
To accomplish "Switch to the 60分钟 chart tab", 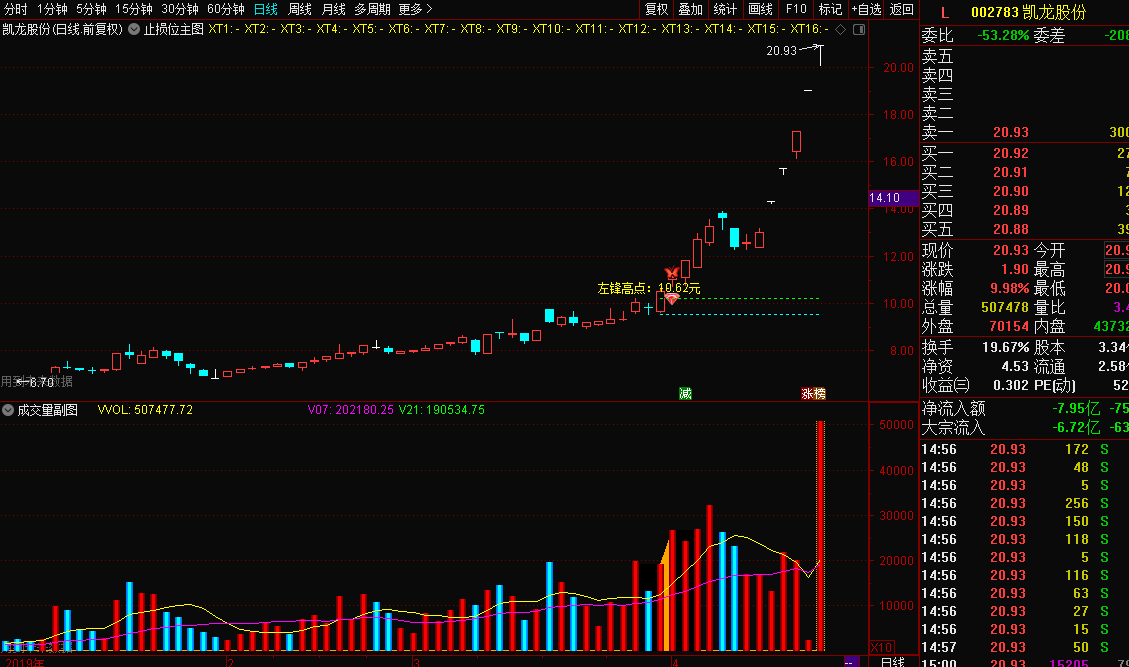I will coord(226,9).
